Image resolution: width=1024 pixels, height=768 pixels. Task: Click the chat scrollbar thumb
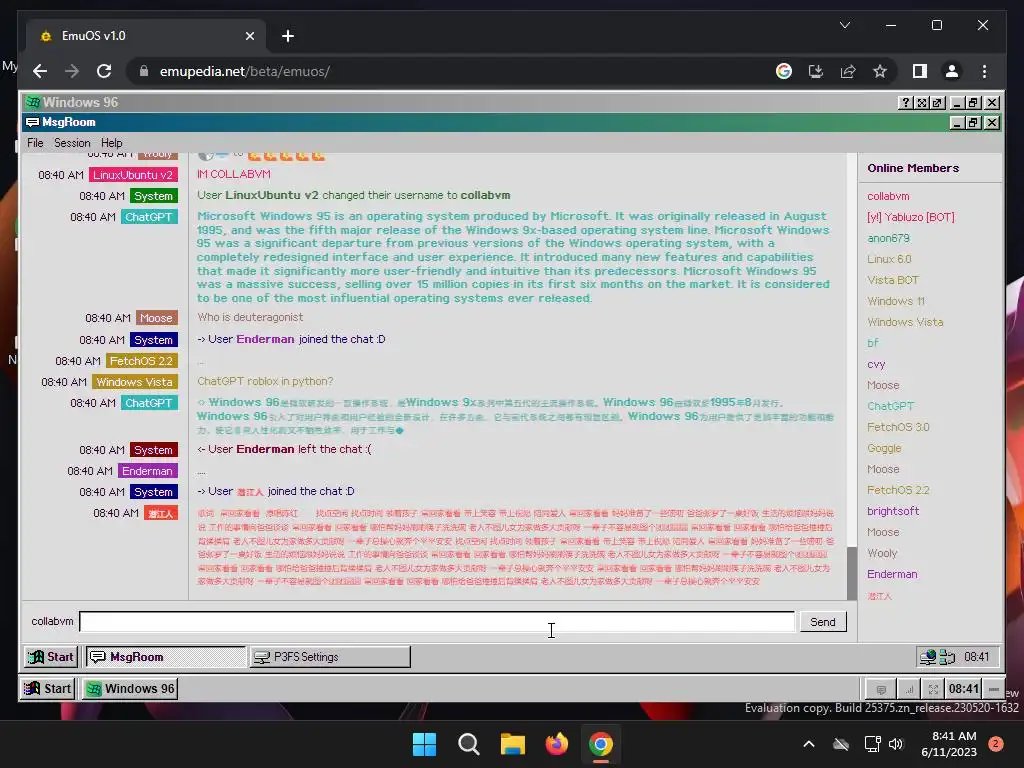coord(852,573)
